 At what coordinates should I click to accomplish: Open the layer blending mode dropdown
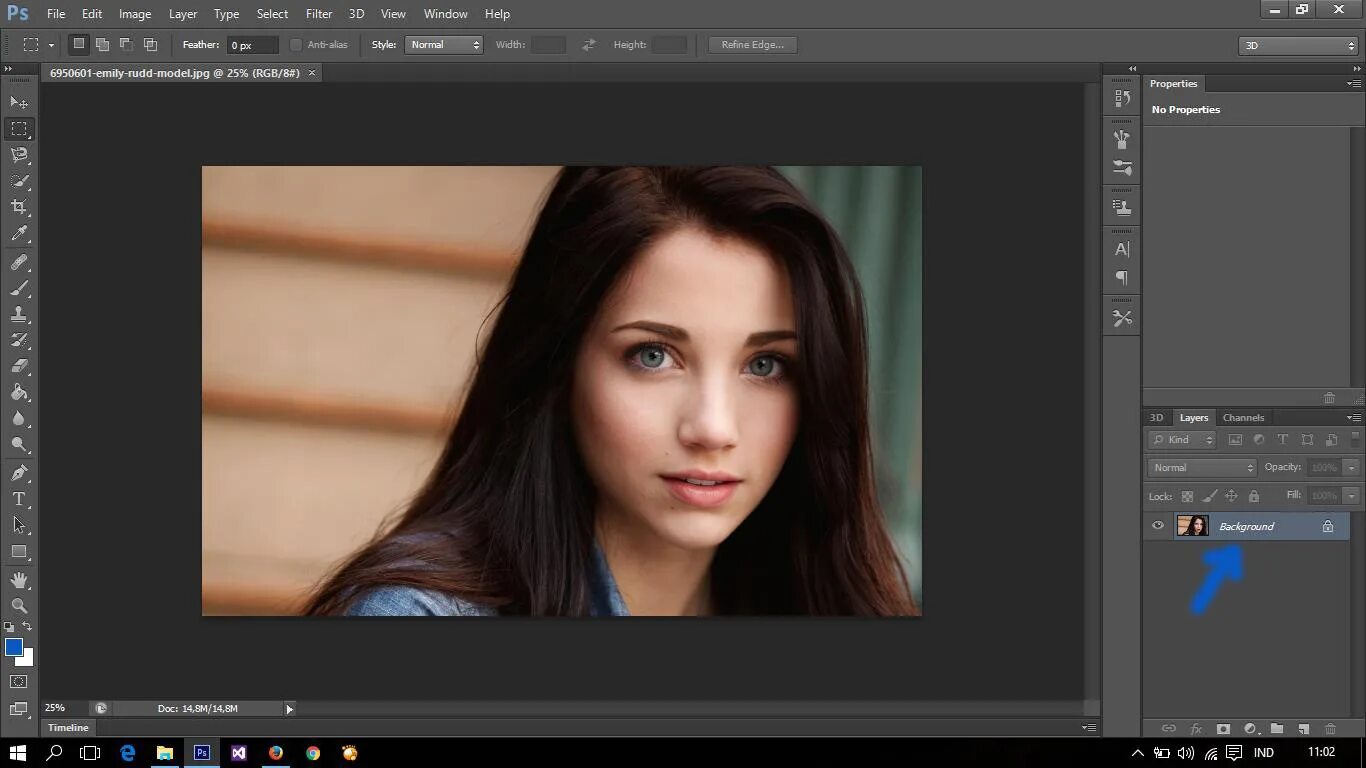coord(1201,468)
